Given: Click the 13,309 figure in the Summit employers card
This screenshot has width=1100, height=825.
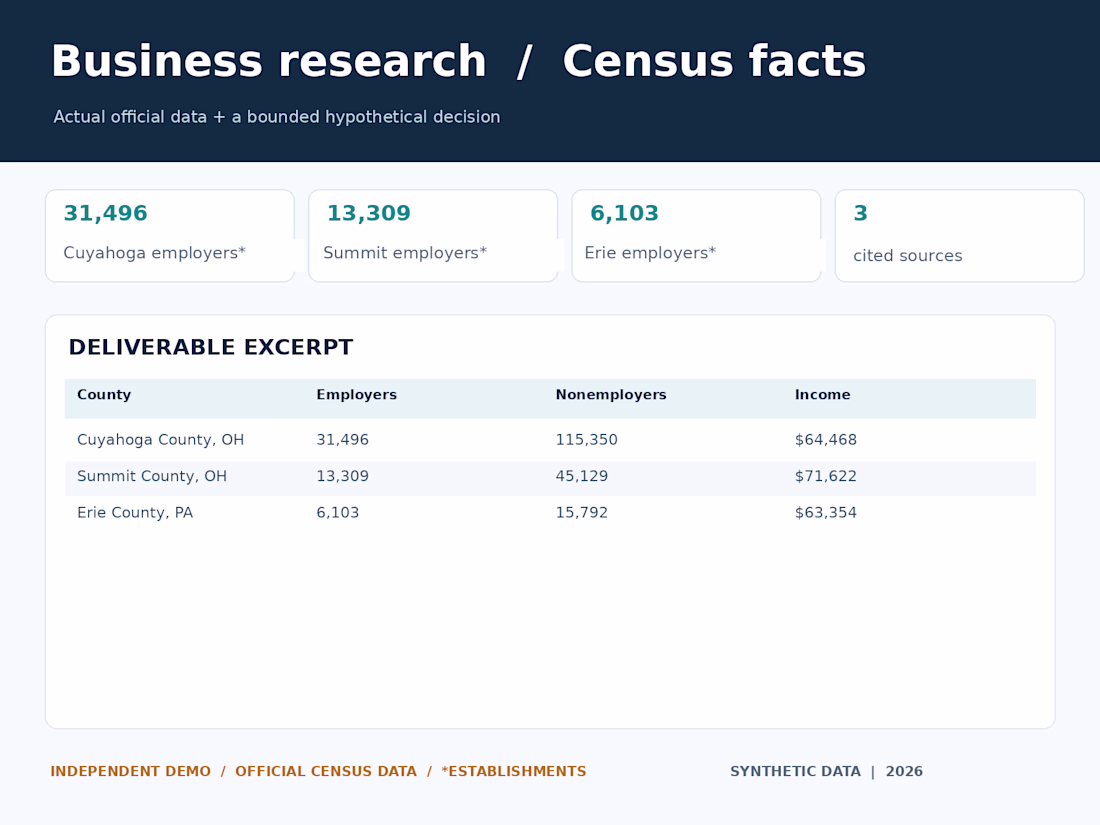Looking at the screenshot, I should (x=369, y=213).
